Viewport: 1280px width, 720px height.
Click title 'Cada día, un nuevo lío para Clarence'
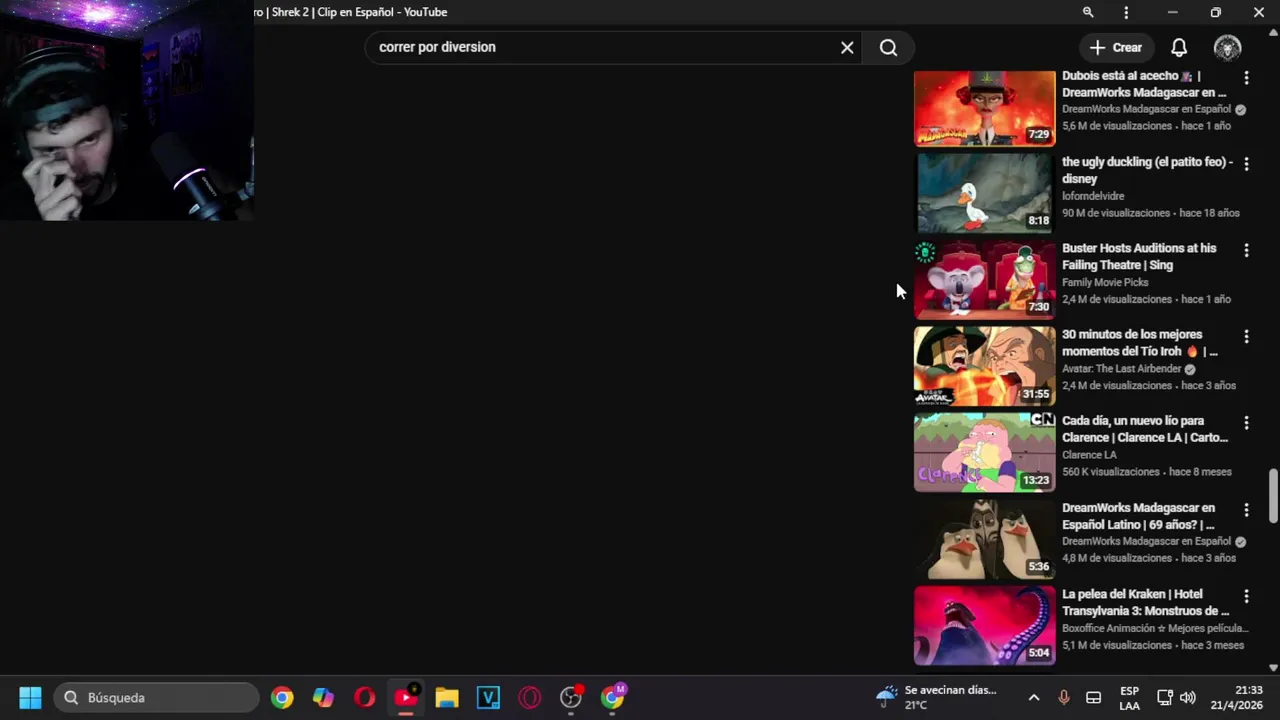1145,429
